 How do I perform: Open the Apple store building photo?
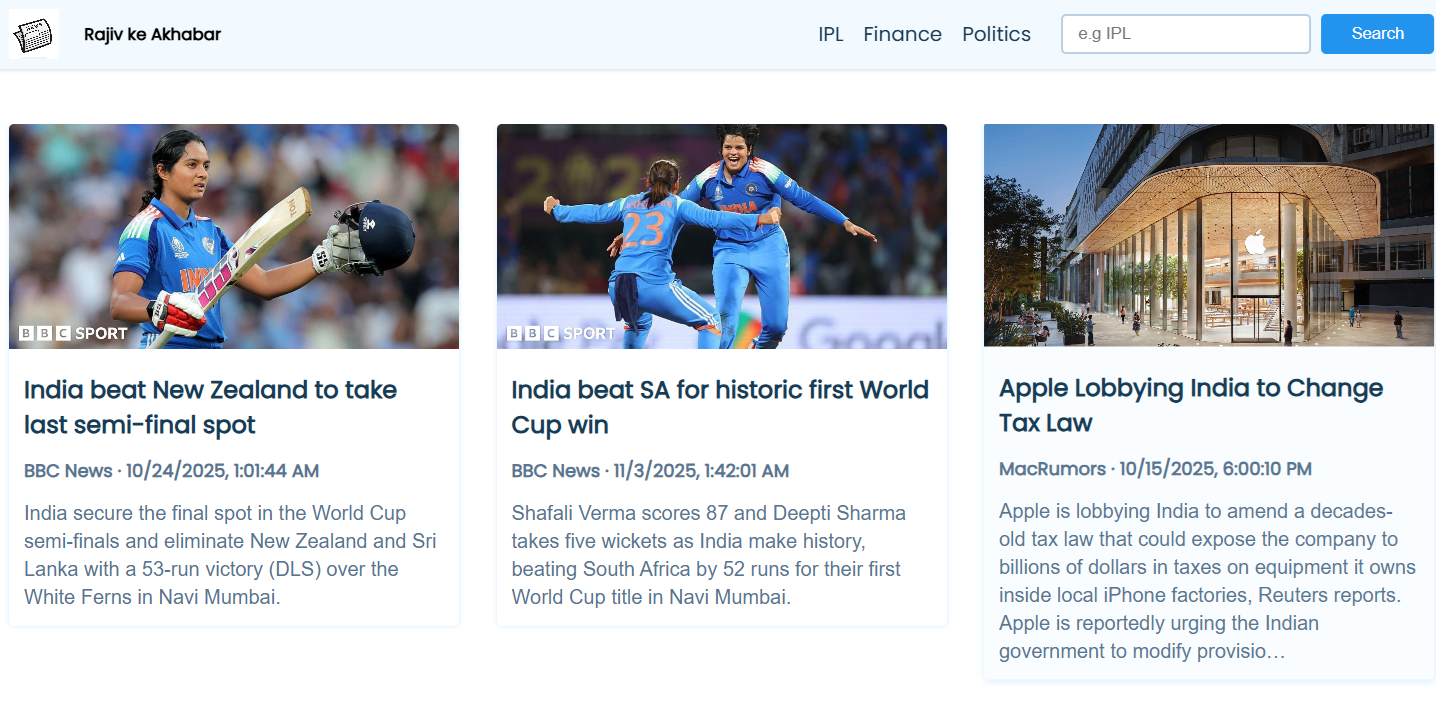tap(1208, 235)
